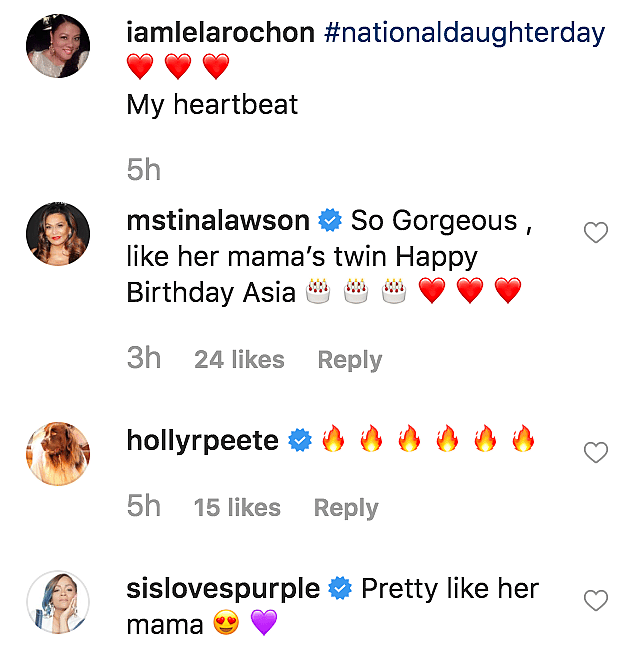Screen dimensions: 634x672
Task: Reply to hollyrpeete's comment
Action: (x=345, y=508)
